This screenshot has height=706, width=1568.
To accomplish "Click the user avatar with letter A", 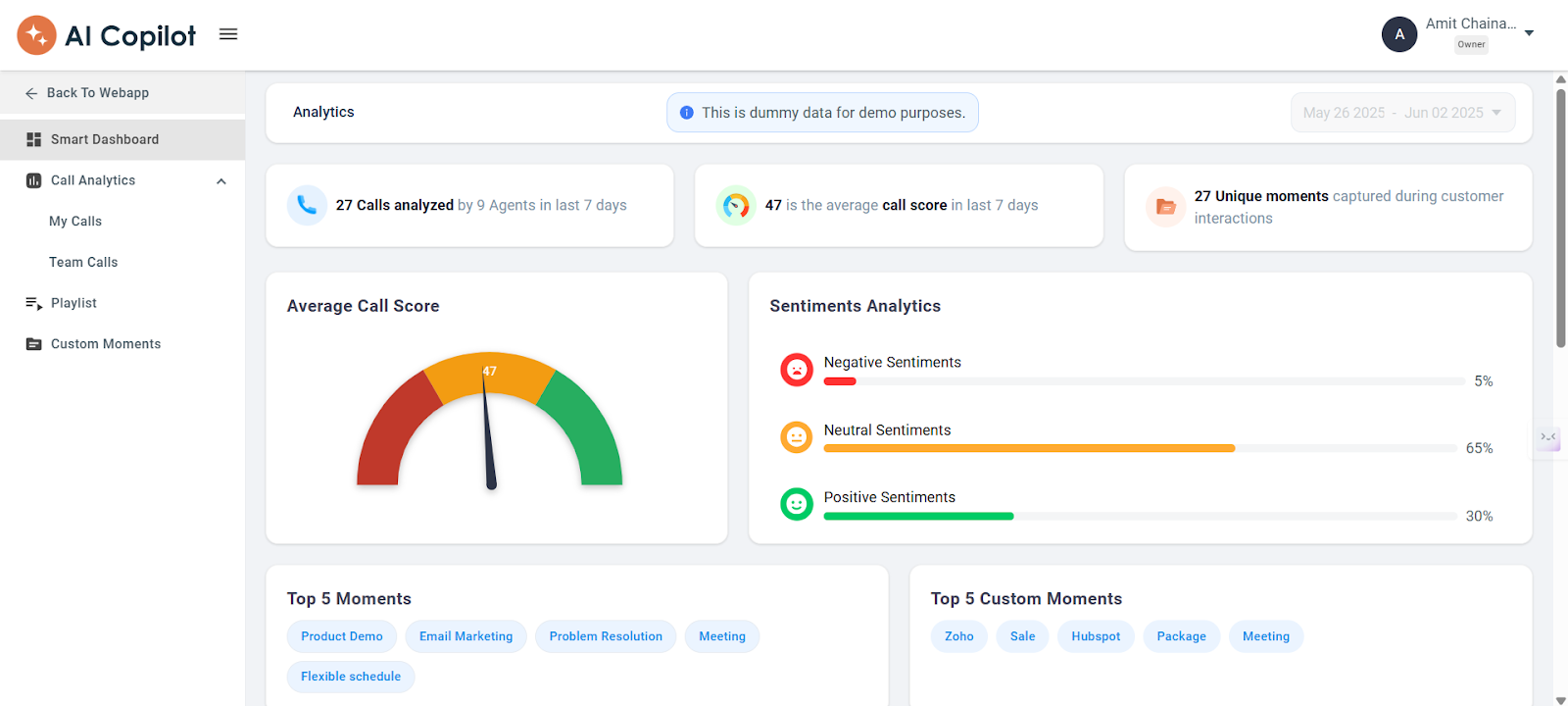I will pyautogui.click(x=1399, y=34).
